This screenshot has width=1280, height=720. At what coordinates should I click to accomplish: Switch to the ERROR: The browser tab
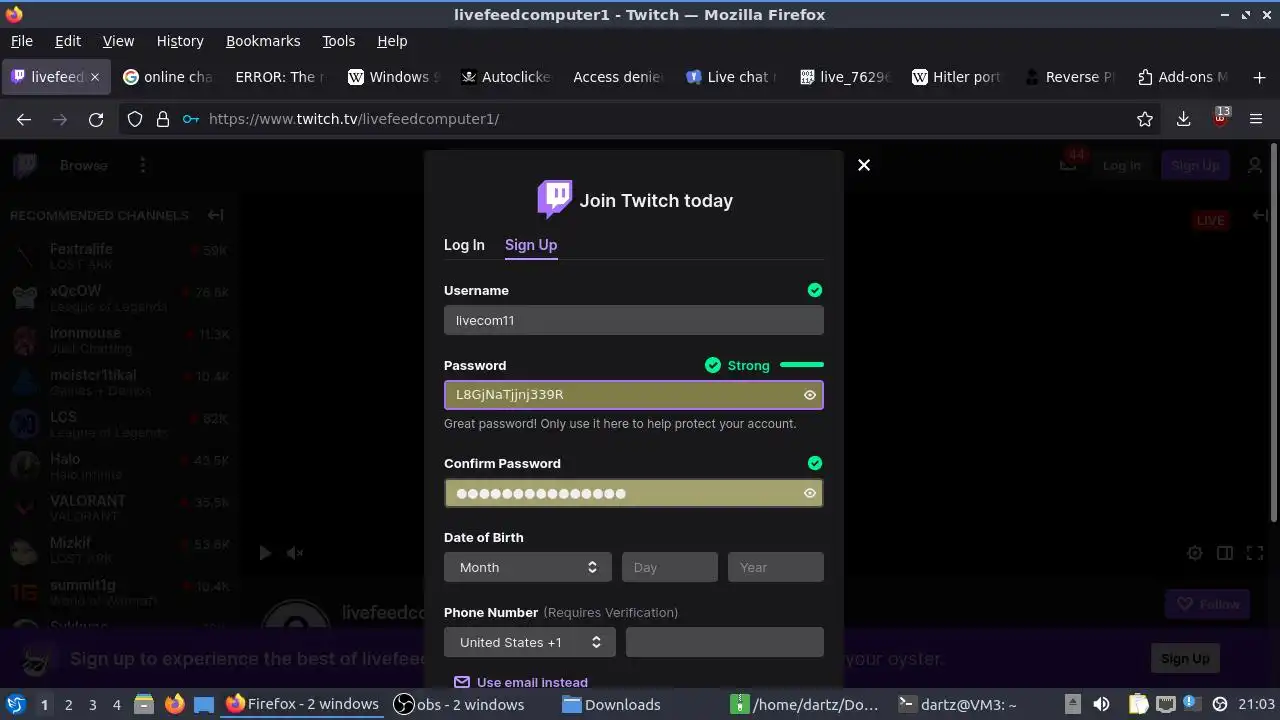(x=278, y=77)
